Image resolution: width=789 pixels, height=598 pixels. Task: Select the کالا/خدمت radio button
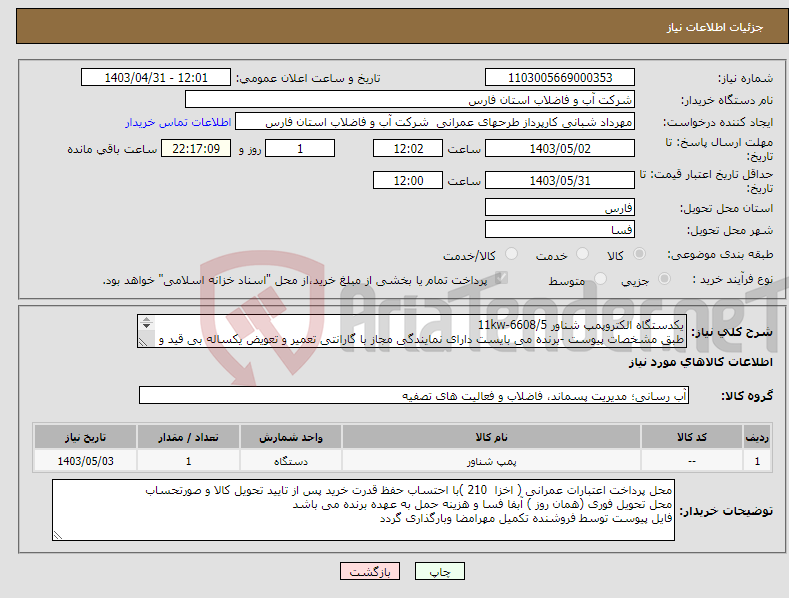pyautogui.click(x=511, y=254)
